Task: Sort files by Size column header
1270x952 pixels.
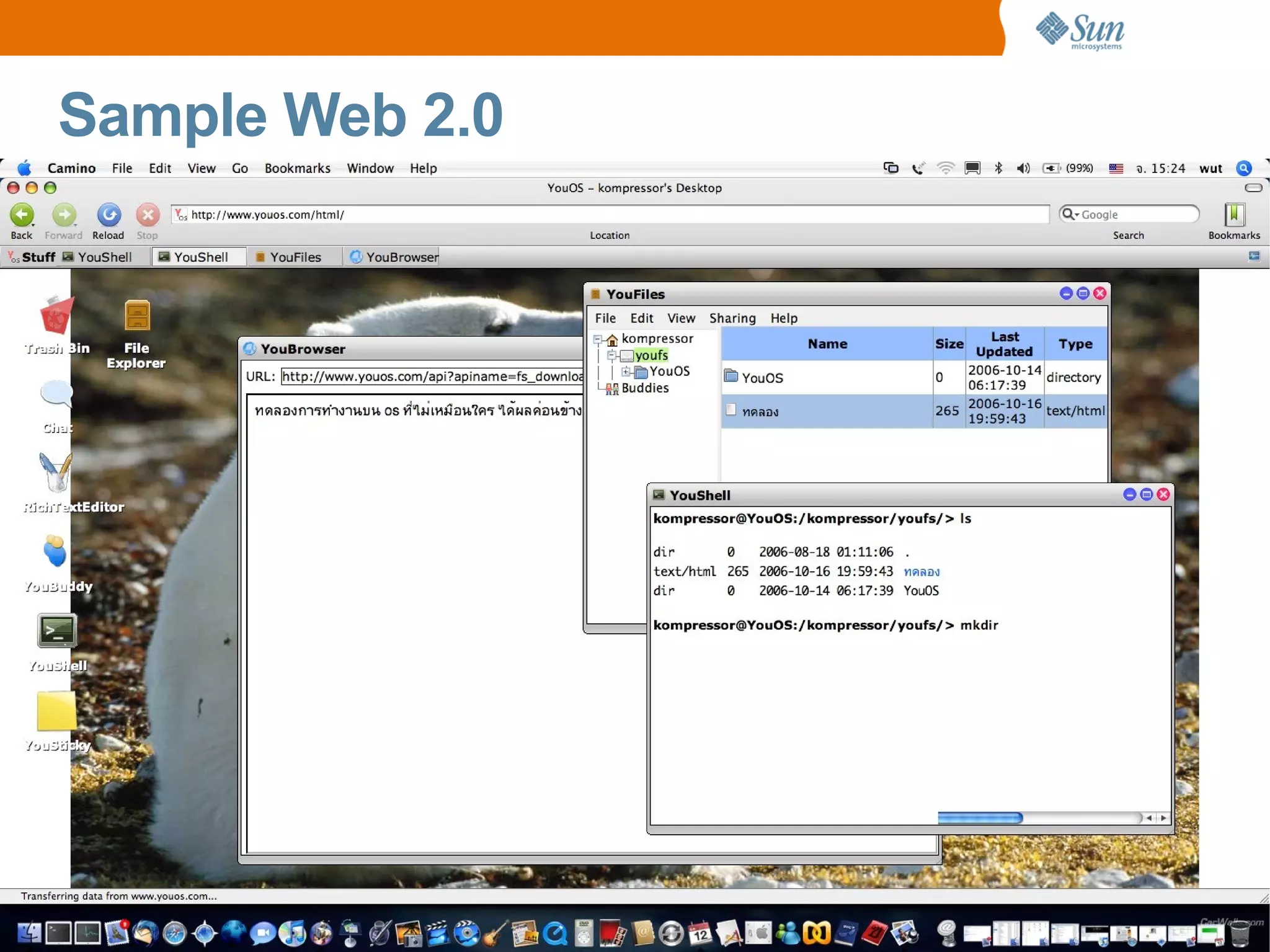Action: (949, 344)
